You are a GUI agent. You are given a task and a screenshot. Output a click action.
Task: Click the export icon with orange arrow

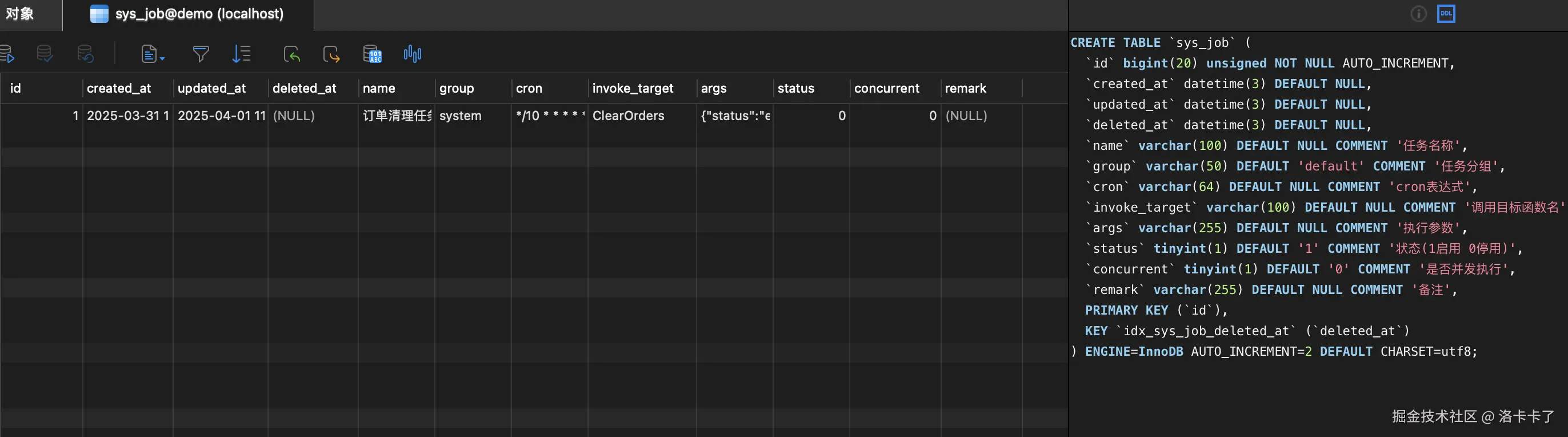coord(331,54)
